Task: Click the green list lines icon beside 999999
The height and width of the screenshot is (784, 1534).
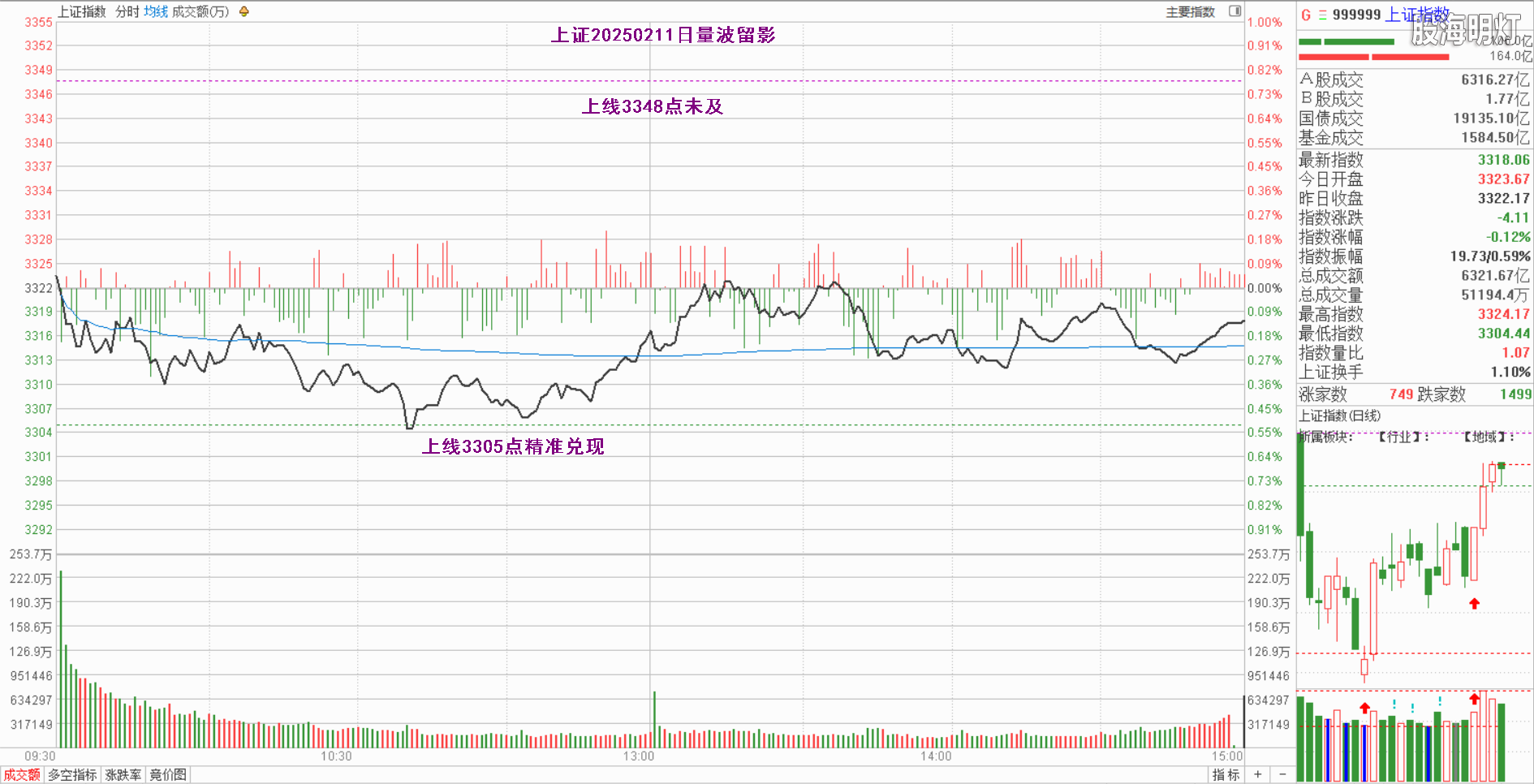Action: [x=1322, y=15]
